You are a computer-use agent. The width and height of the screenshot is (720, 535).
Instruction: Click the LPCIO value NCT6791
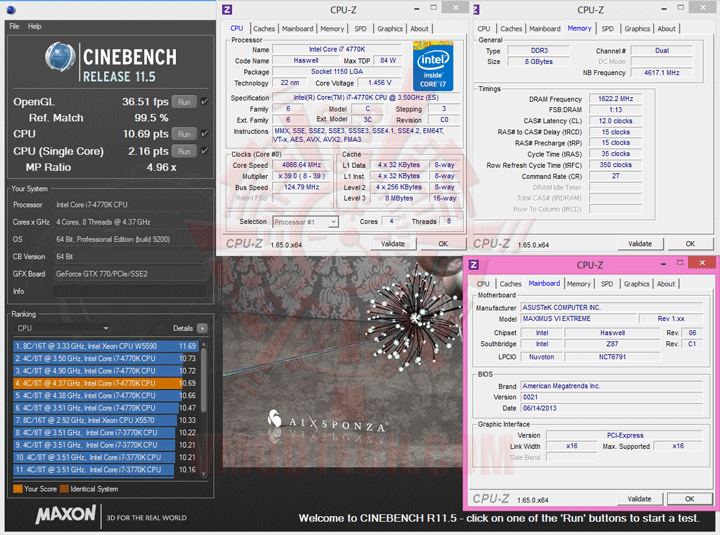(x=612, y=357)
